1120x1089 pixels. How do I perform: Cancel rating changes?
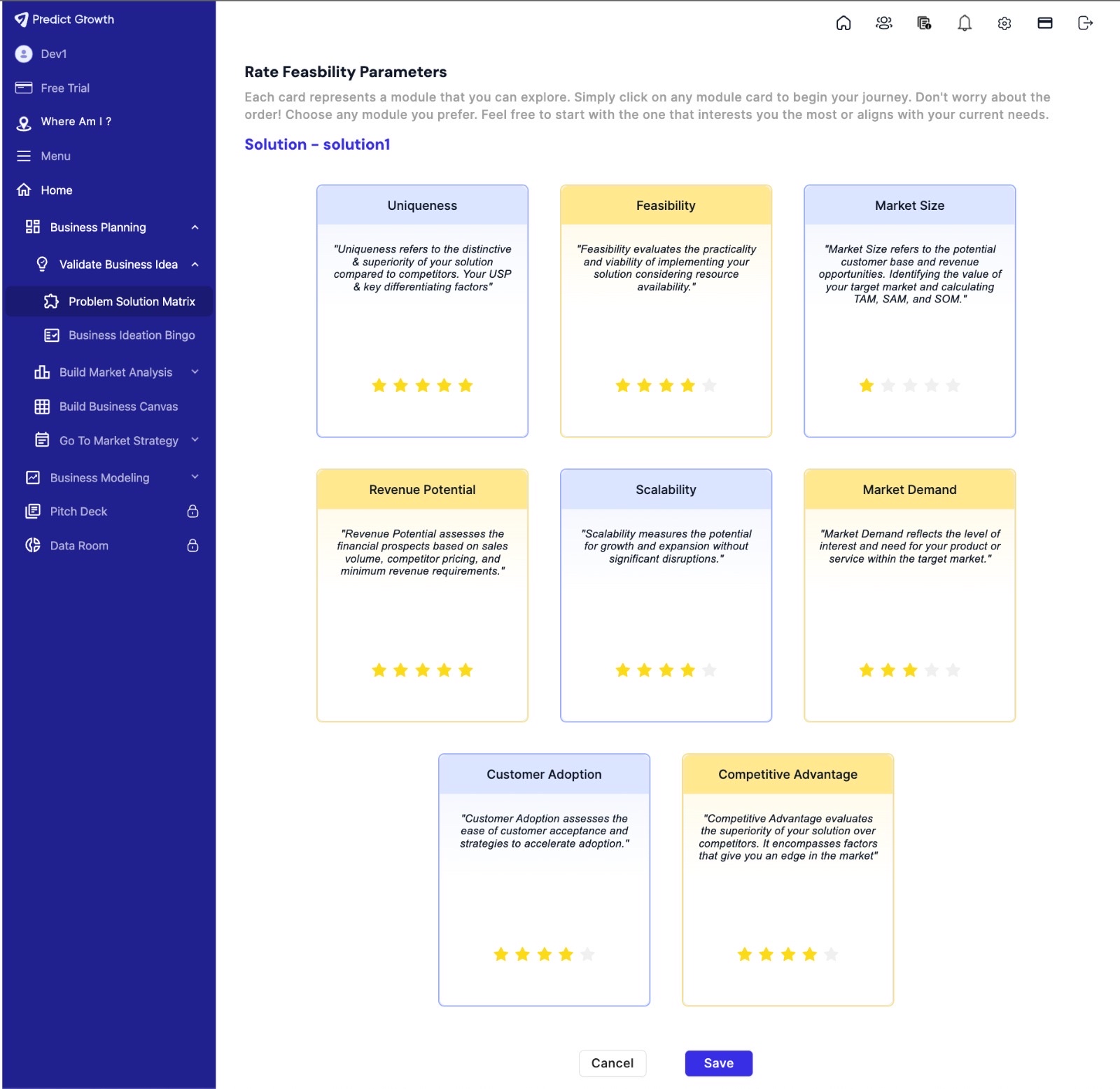pos(612,1063)
